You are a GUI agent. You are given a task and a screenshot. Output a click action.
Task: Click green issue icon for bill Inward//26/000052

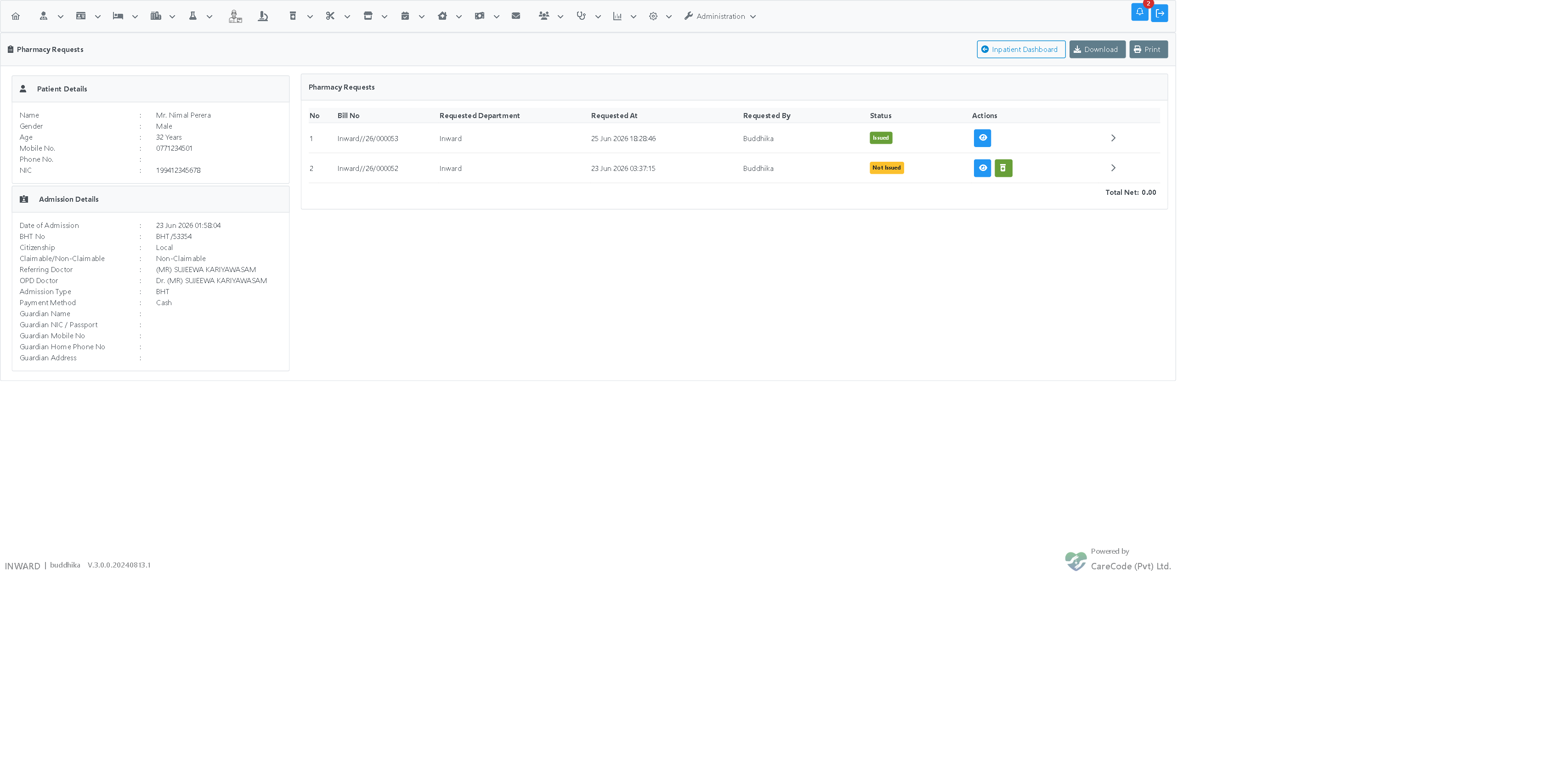[1003, 168]
